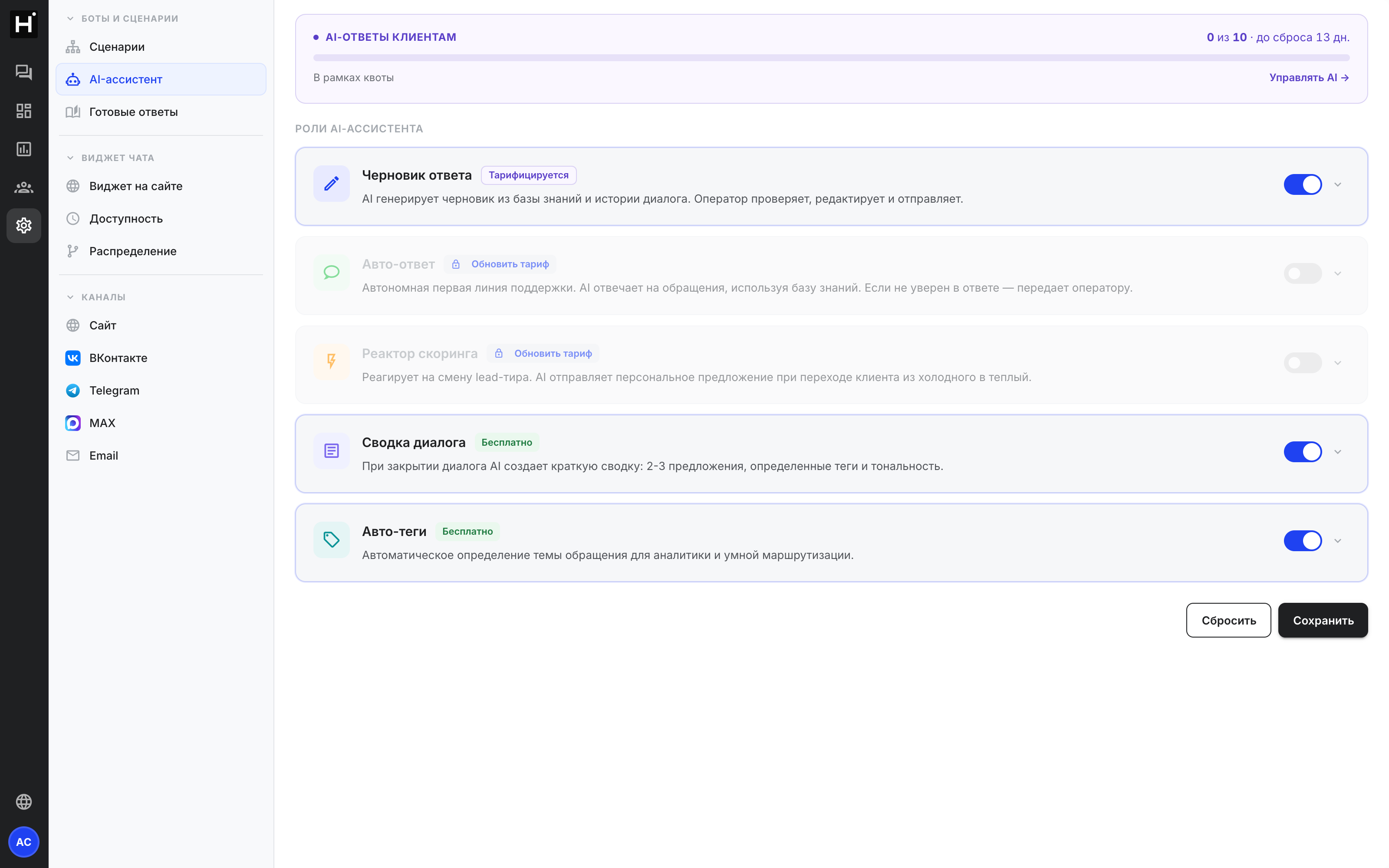Click the Бесплатно badge on Сводка диалога
1389x868 pixels.
click(507, 442)
